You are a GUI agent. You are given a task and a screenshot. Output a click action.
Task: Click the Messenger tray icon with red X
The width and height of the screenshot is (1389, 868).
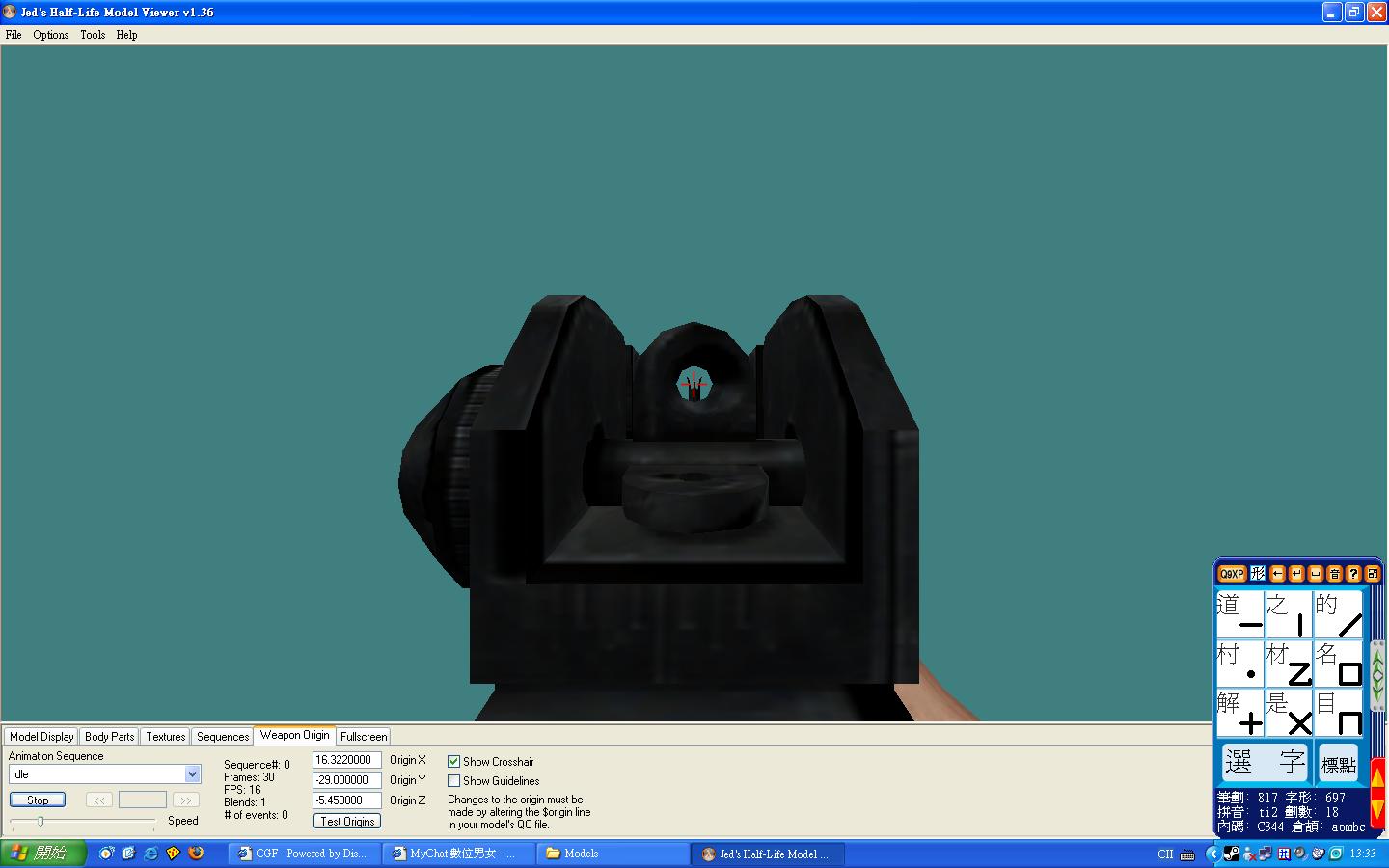(1249, 854)
